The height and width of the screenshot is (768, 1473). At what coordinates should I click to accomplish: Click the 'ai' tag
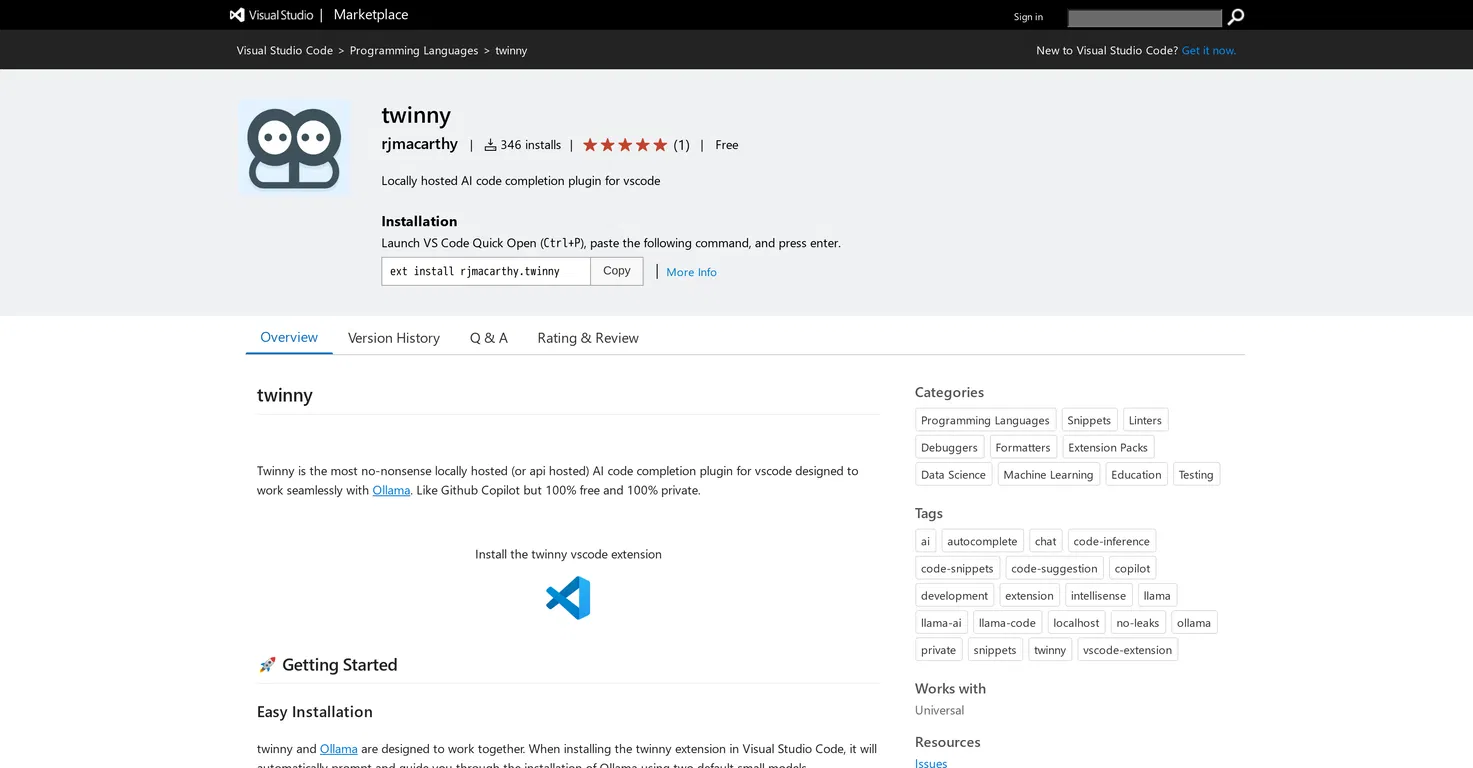click(925, 541)
